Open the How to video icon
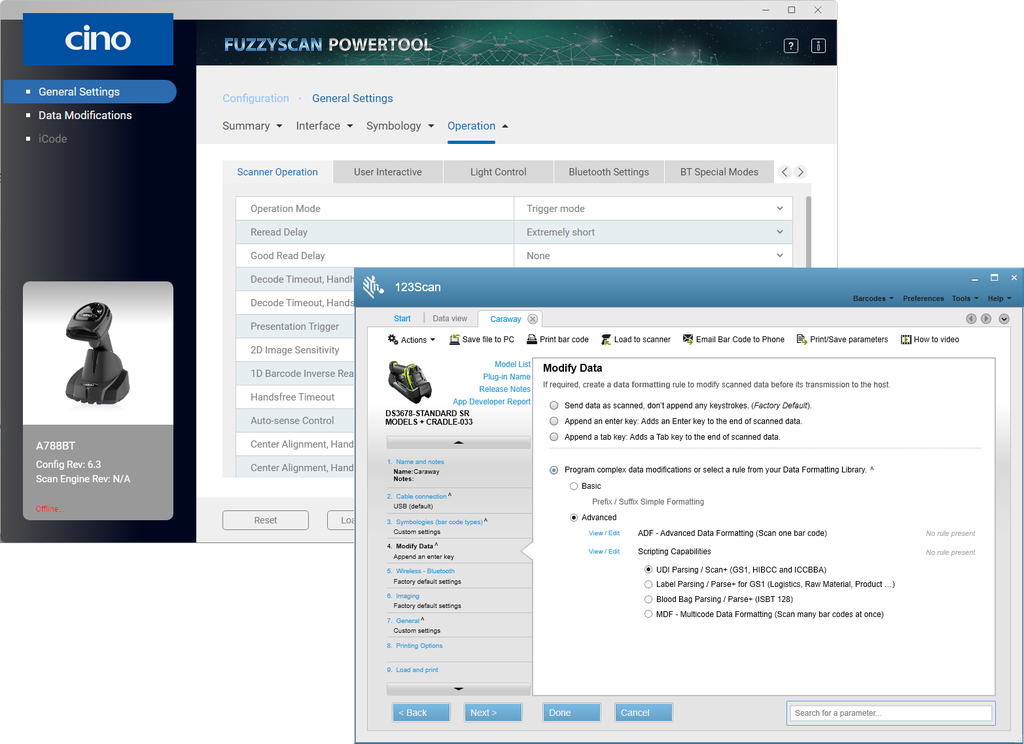Image resolution: width=1024 pixels, height=744 pixels. tap(906, 340)
